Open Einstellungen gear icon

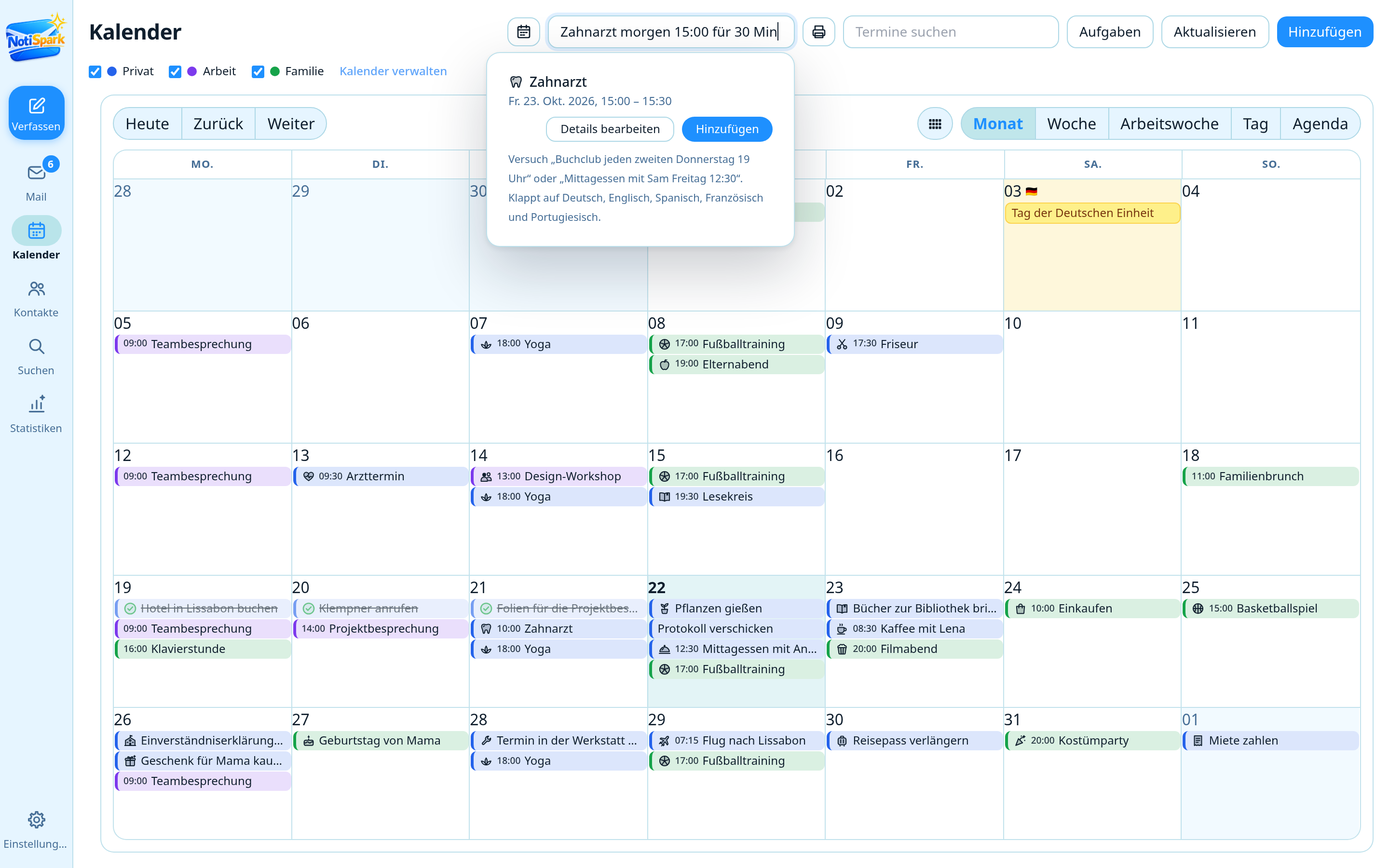coord(36,819)
